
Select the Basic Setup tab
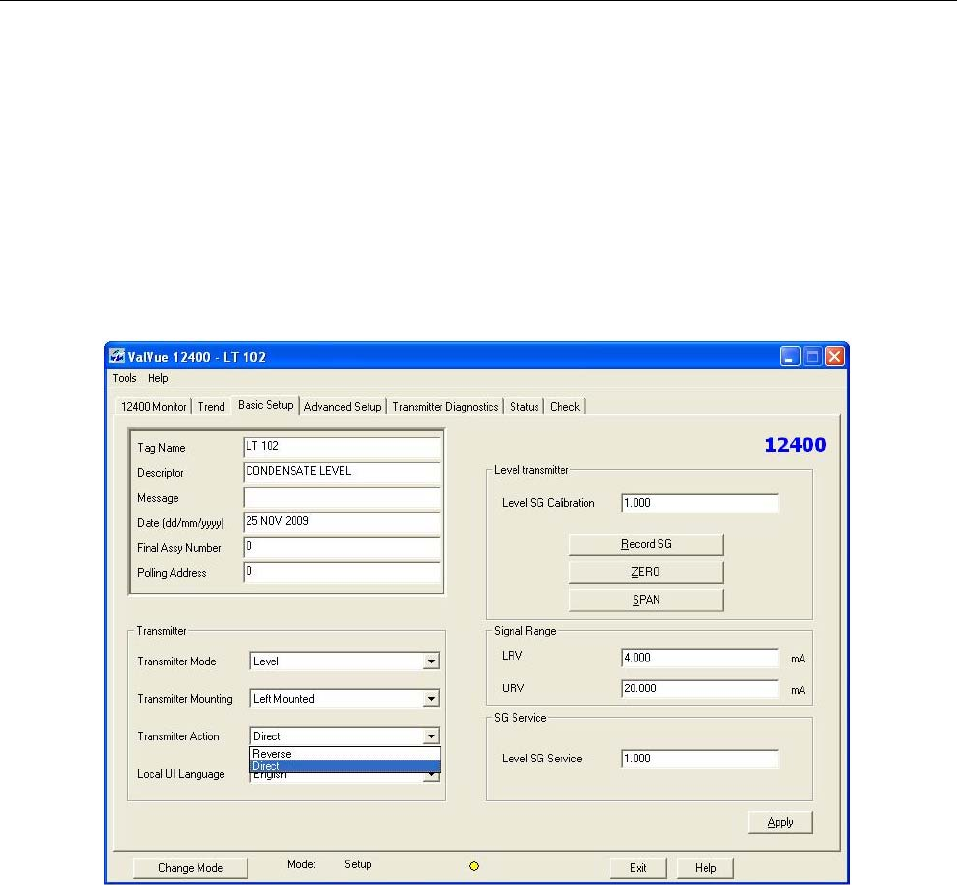pyautogui.click(x=265, y=405)
